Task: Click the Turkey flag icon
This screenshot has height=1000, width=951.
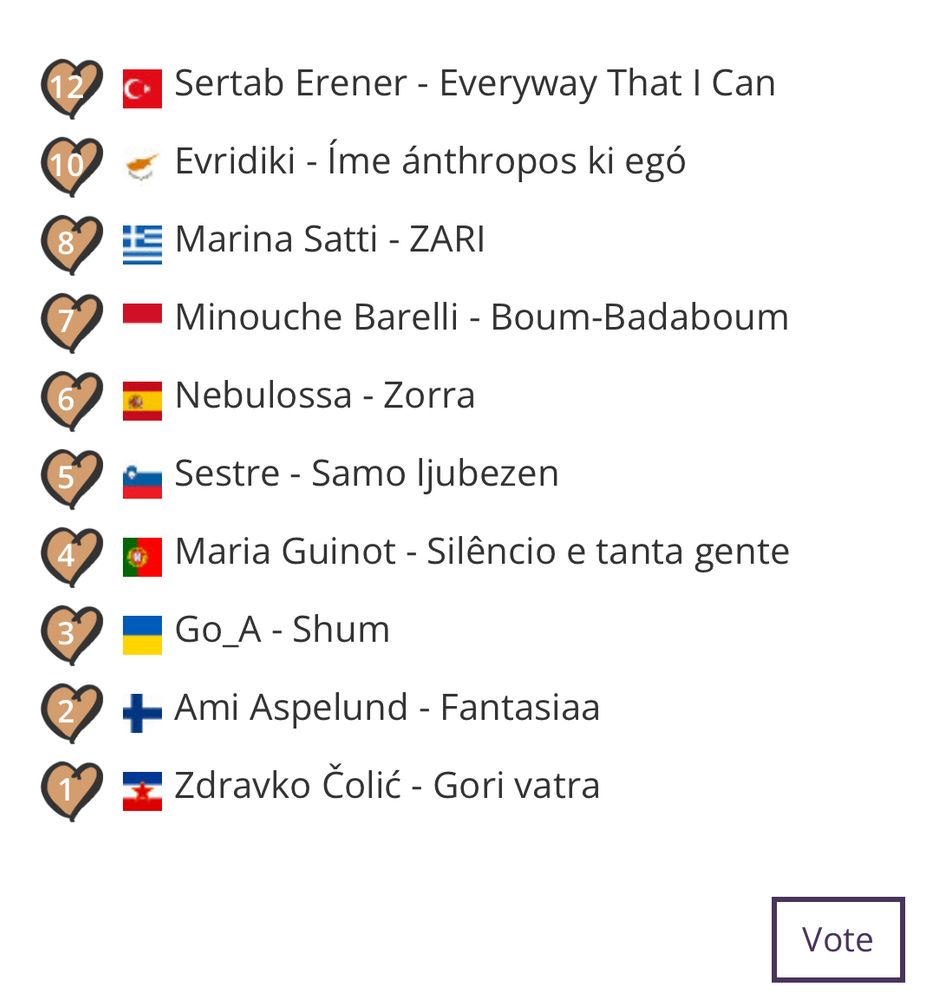Action: click(142, 89)
